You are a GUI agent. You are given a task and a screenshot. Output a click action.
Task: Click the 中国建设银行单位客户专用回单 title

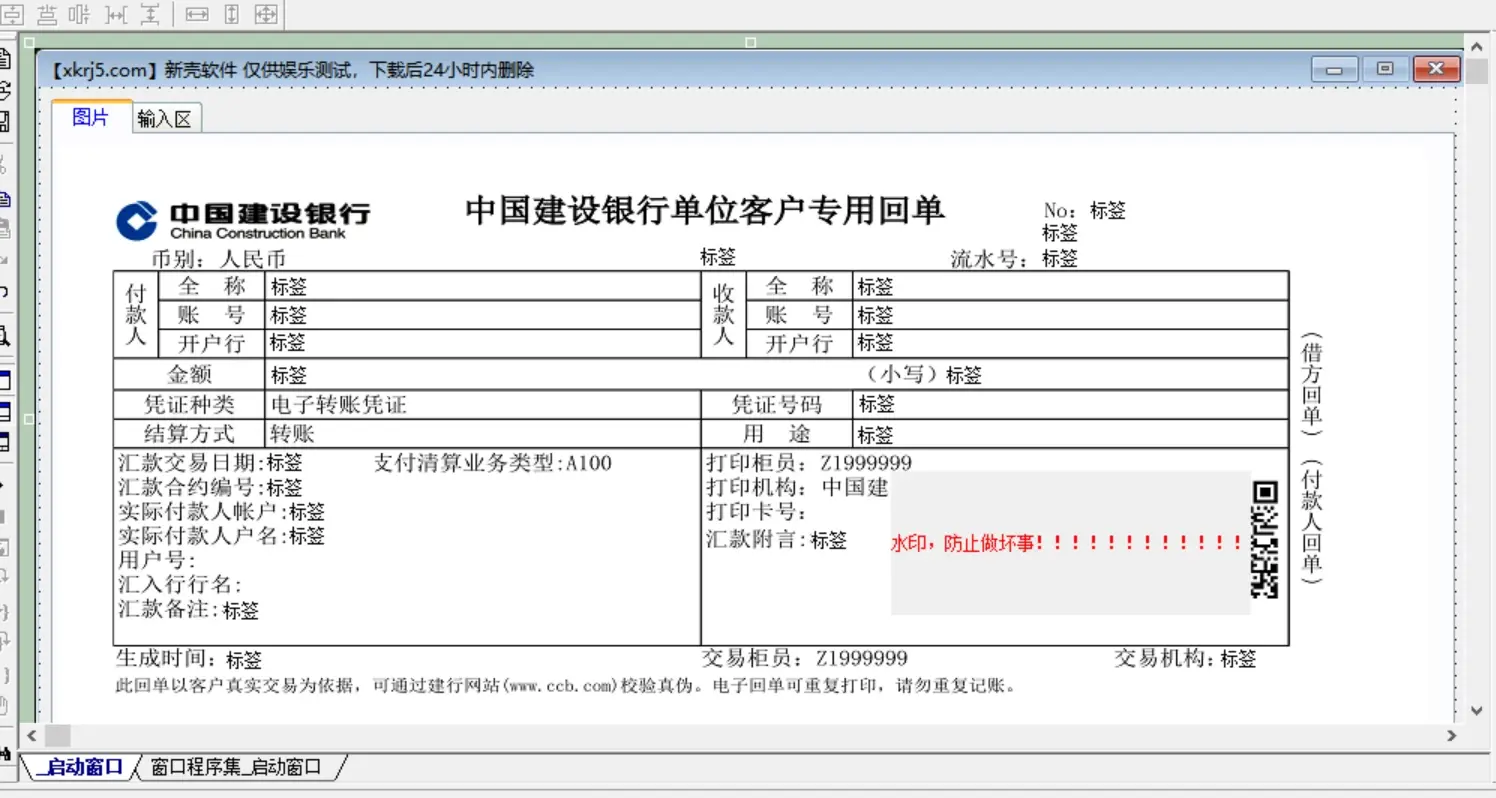pyautogui.click(x=705, y=210)
